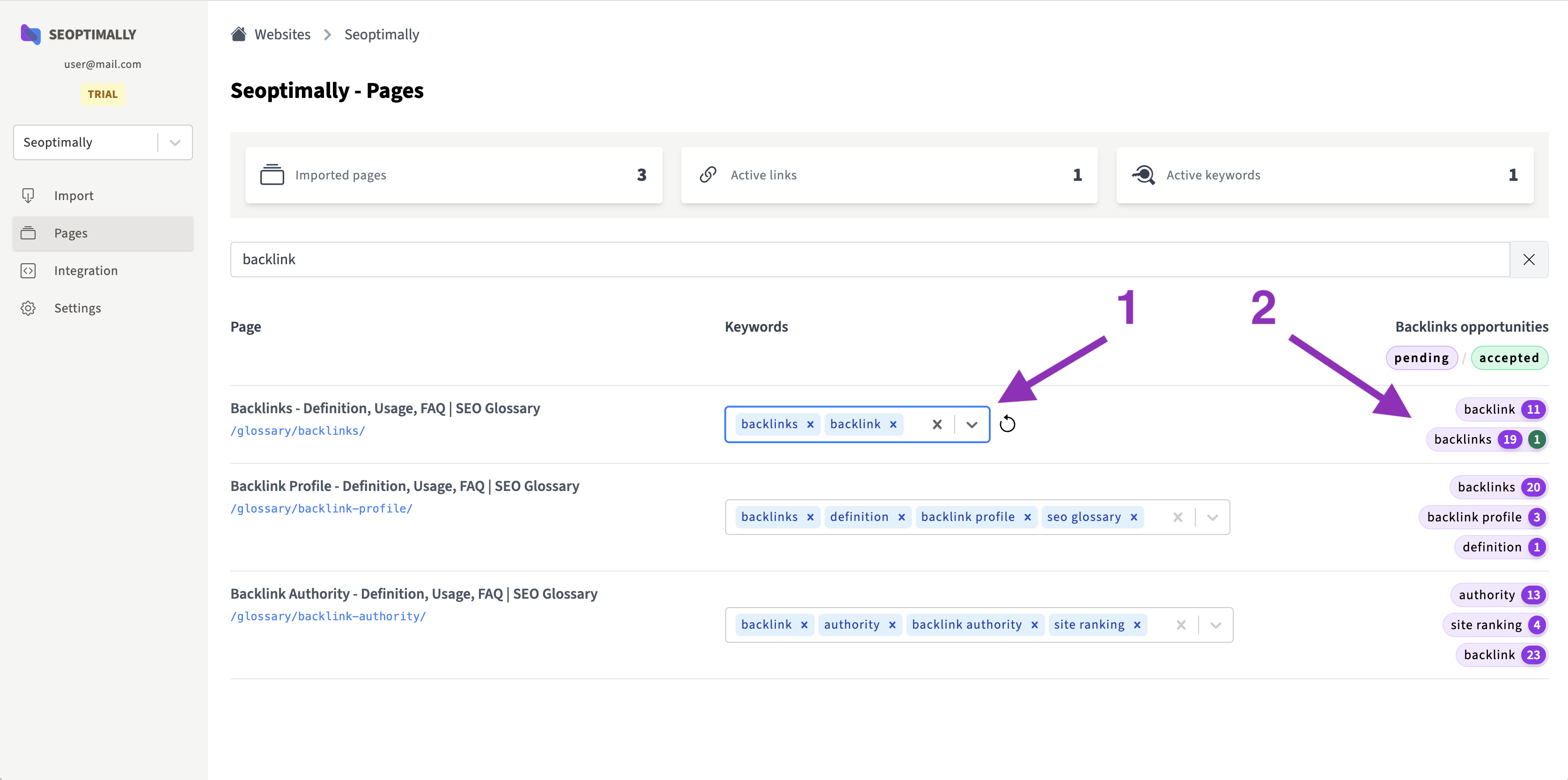Click the home icon in breadcrumb
Viewport: 1568px width, 780px height.
tap(239, 34)
